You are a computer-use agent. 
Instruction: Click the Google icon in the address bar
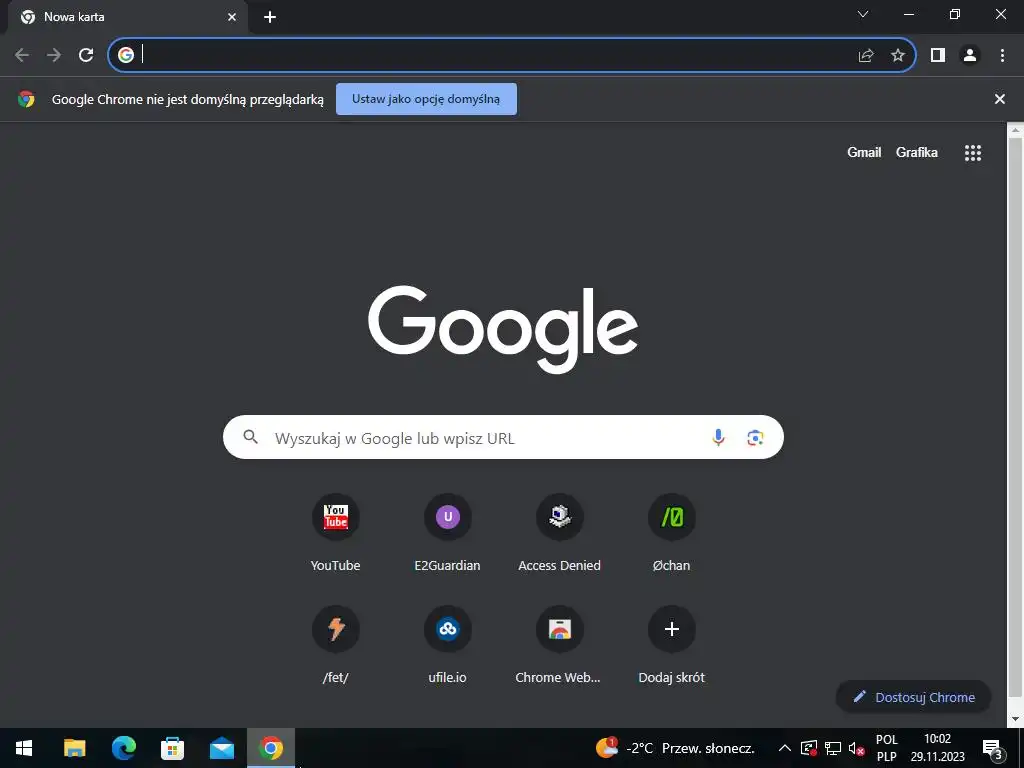tap(126, 55)
